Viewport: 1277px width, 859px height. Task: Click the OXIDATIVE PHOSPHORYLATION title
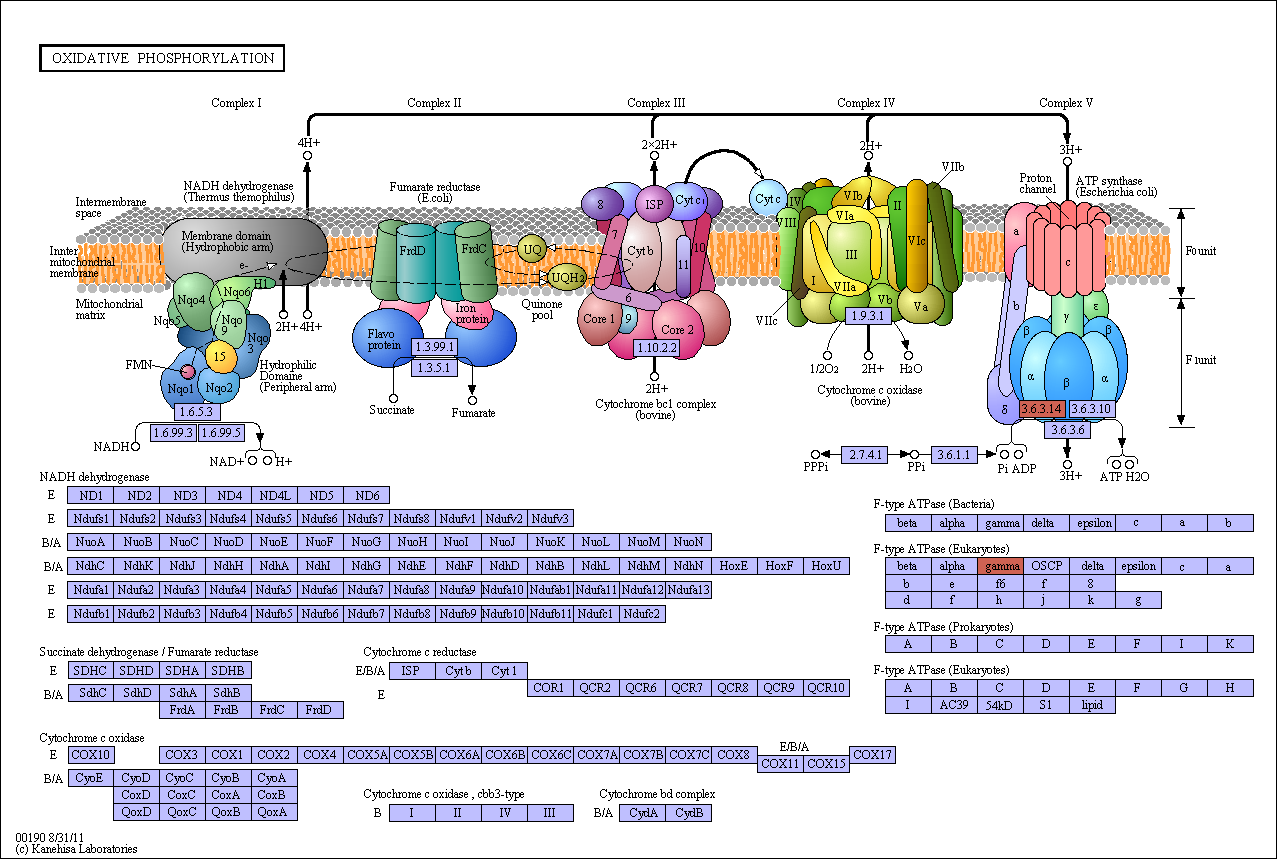(162, 58)
